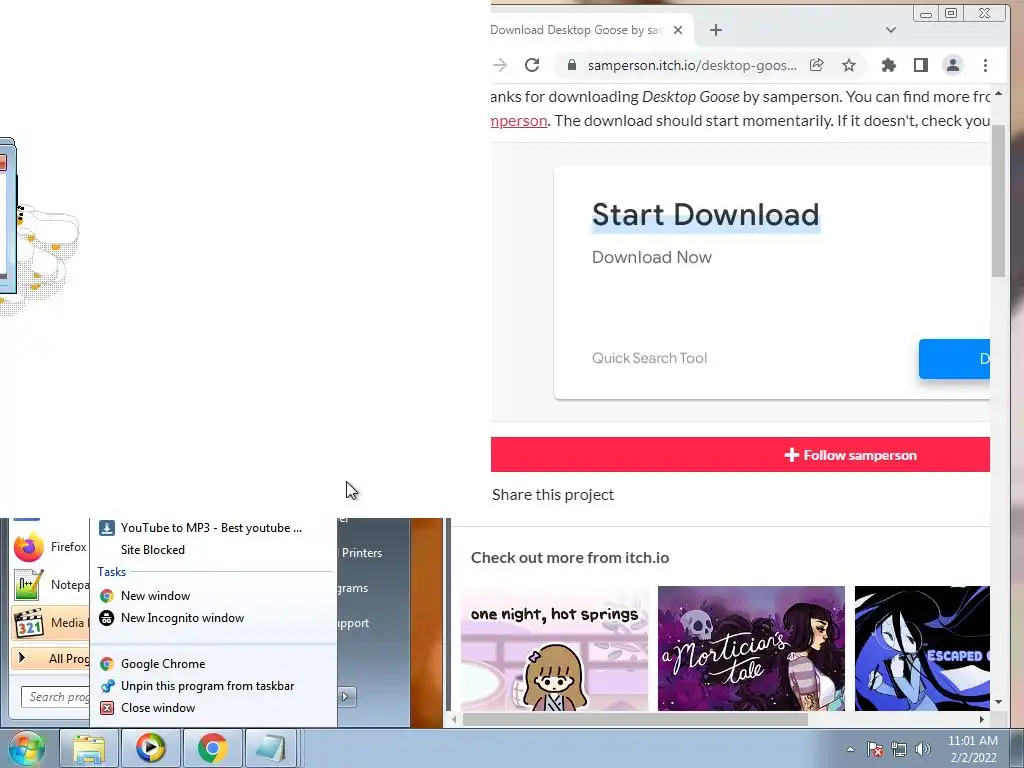Open a new tab with plus button
The height and width of the screenshot is (768, 1024).
[716, 30]
